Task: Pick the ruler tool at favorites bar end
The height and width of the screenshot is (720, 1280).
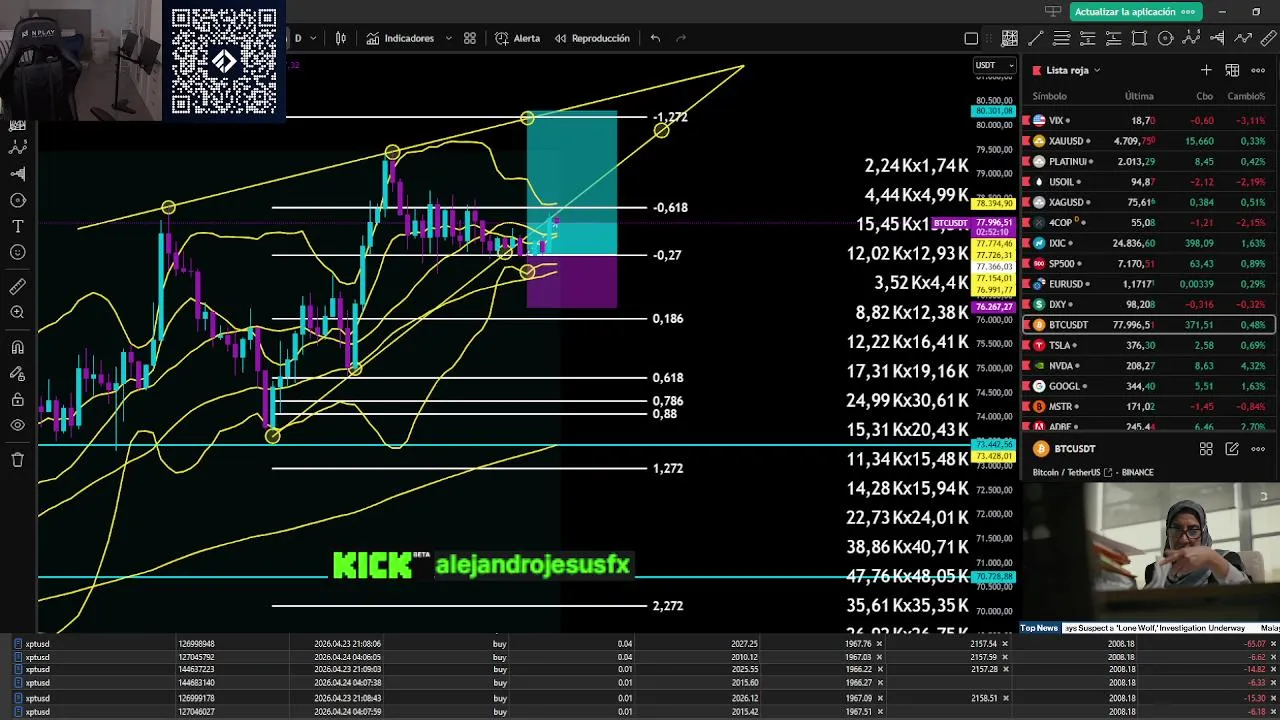Action: click(1269, 39)
